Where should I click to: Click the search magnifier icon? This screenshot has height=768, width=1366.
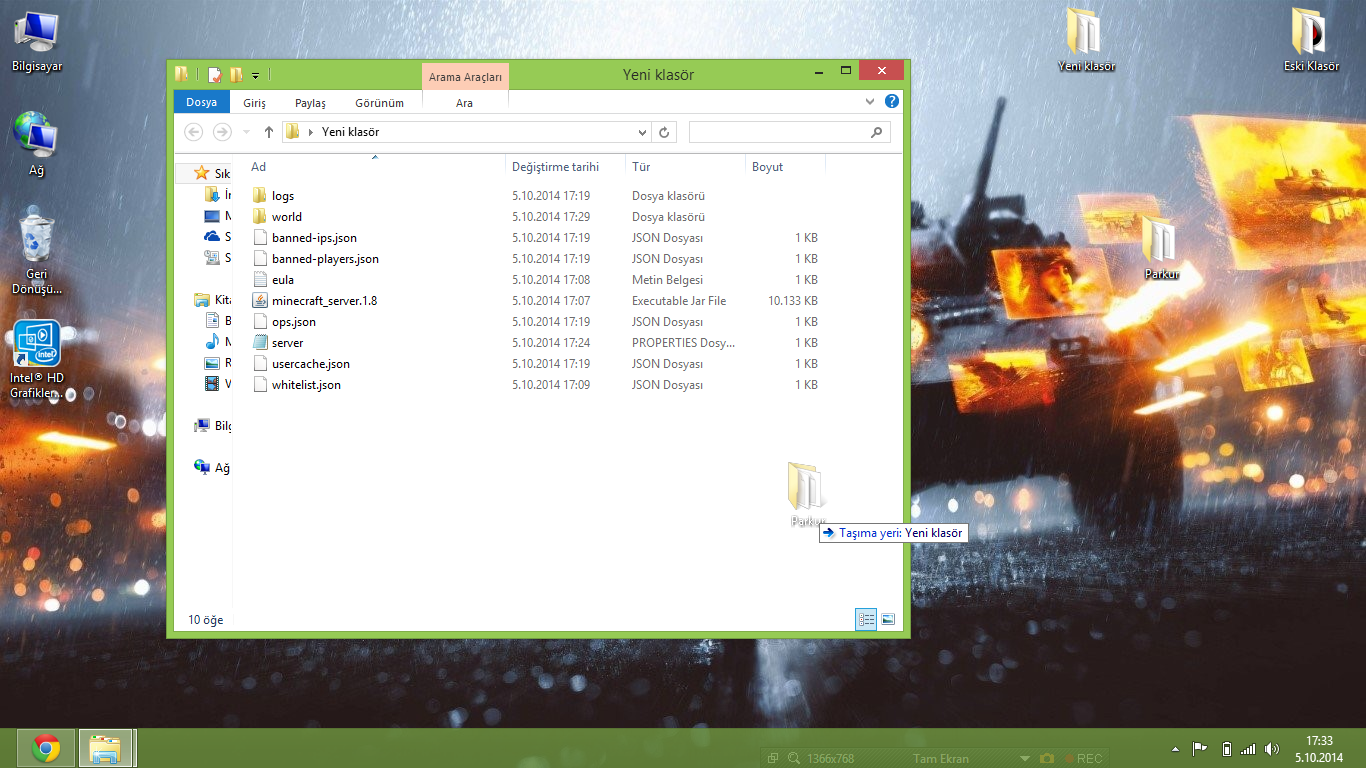(876, 132)
